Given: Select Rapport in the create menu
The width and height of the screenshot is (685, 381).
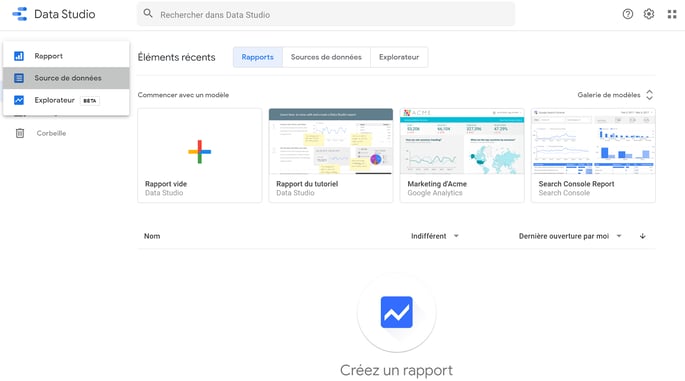Looking at the screenshot, I should pyautogui.click(x=66, y=56).
